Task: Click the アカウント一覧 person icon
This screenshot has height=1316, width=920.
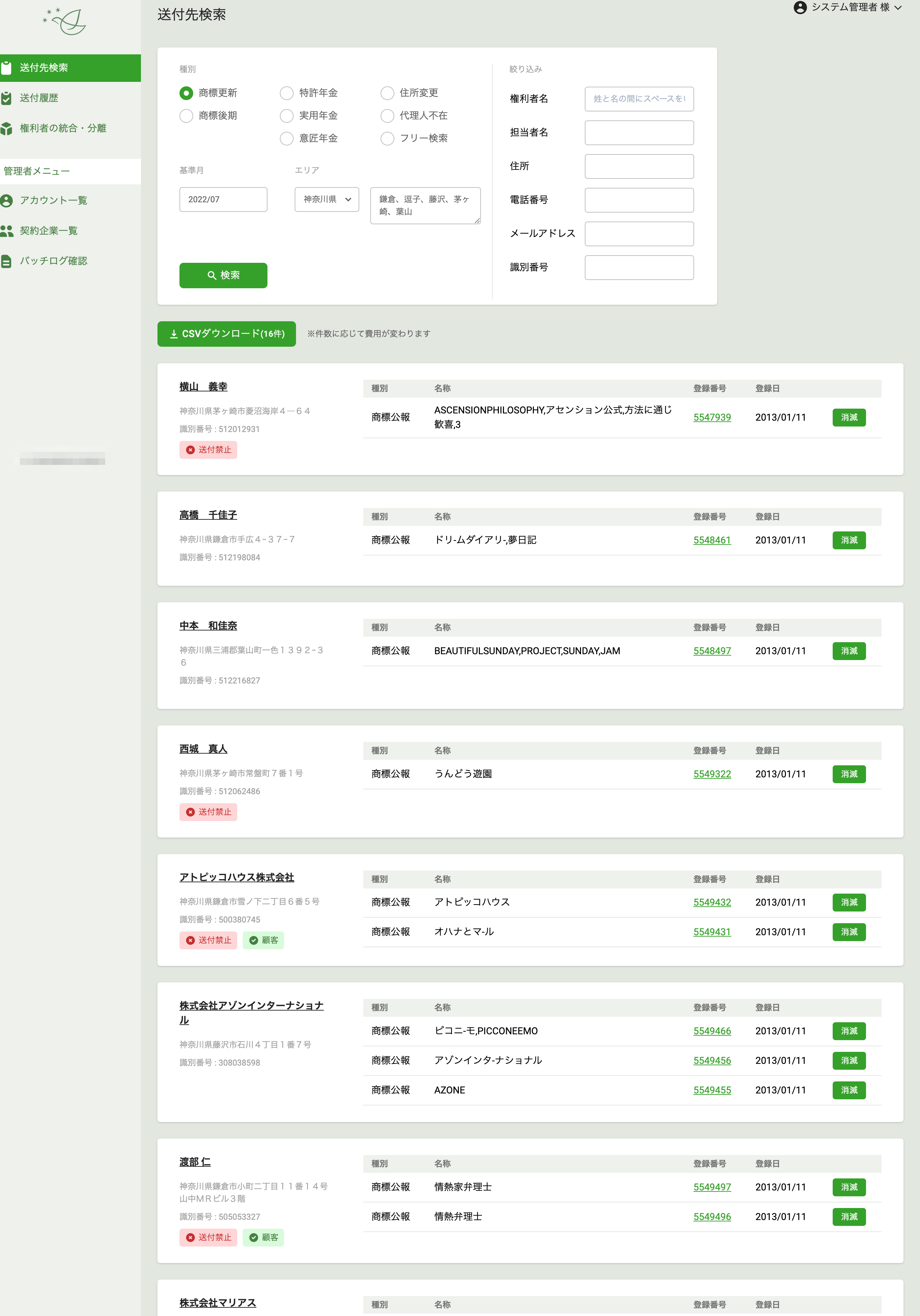Action: click(x=6, y=201)
